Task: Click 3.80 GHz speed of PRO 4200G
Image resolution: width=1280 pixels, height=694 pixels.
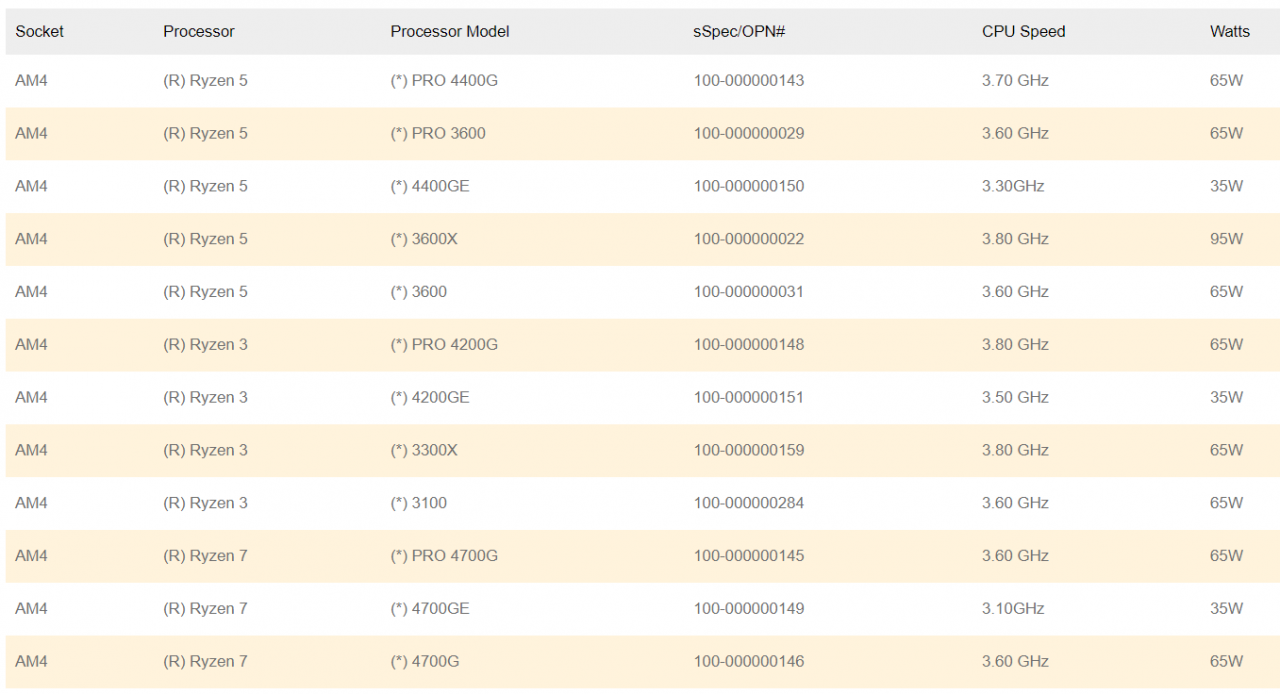Action: tap(1015, 345)
